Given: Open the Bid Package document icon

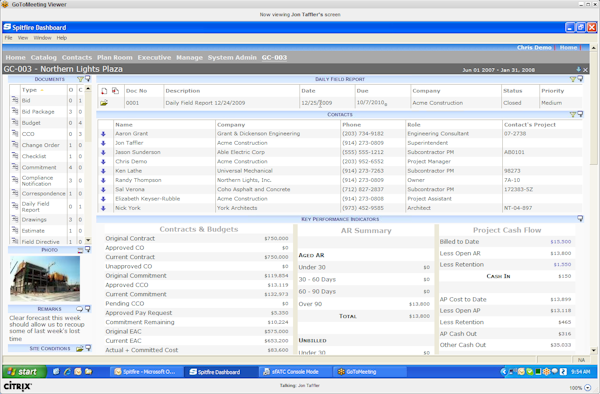Looking at the screenshot, I should pyautogui.click(x=15, y=111).
